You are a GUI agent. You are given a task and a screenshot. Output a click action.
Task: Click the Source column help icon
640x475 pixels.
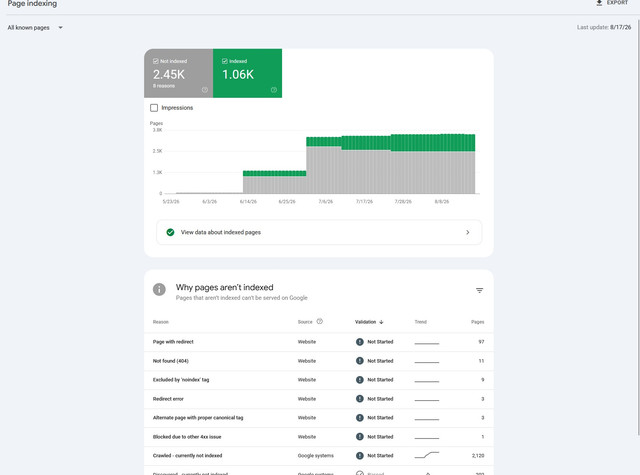320,321
